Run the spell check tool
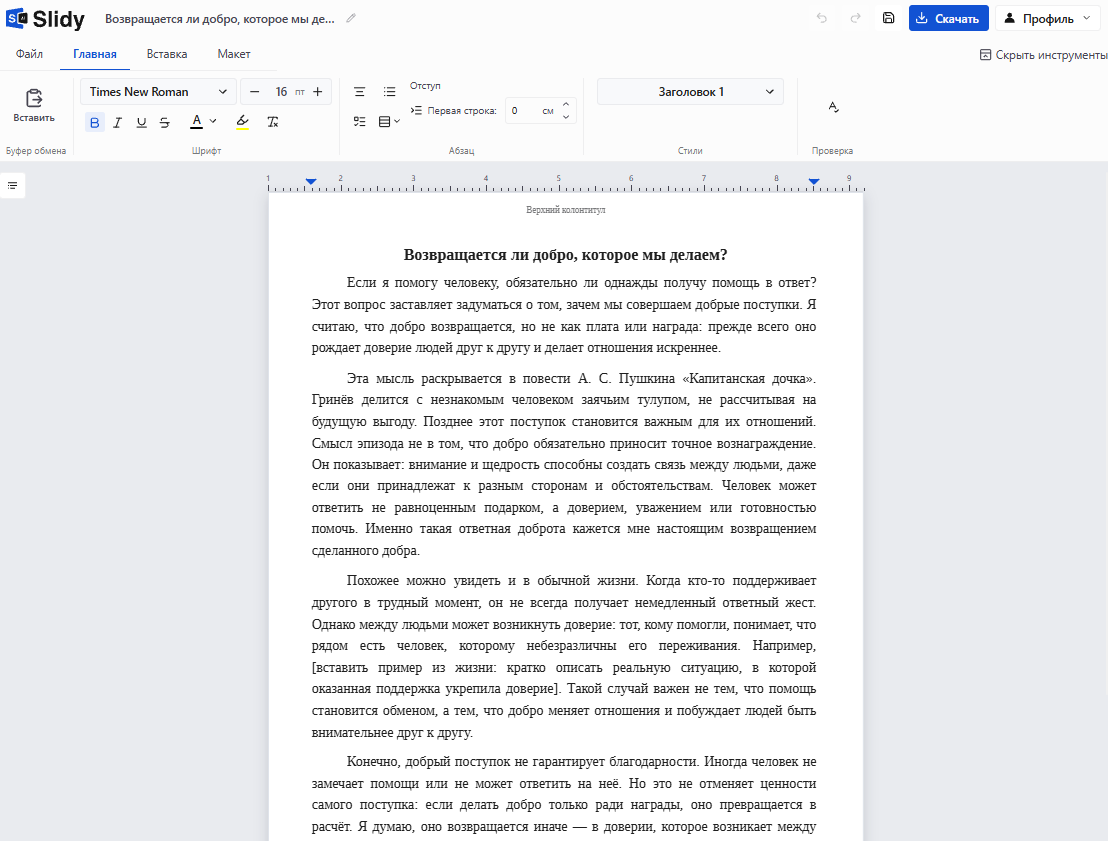The width and height of the screenshot is (1108, 841). [x=834, y=107]
